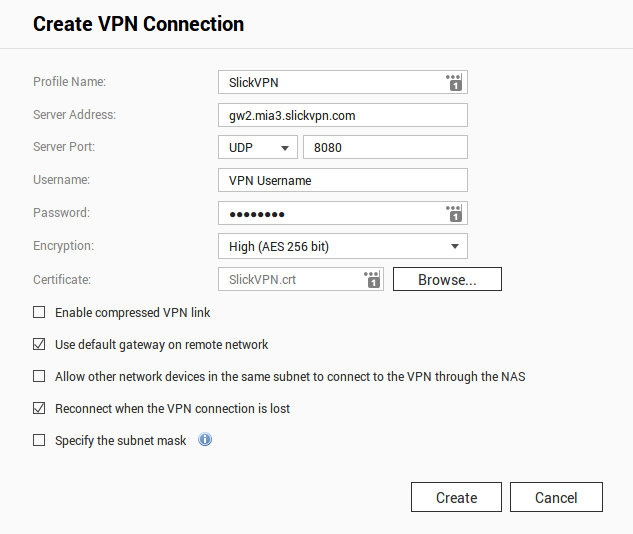Disable Reconnect when VPN connection is lost
633x534 pixels.
pos(39,408)
